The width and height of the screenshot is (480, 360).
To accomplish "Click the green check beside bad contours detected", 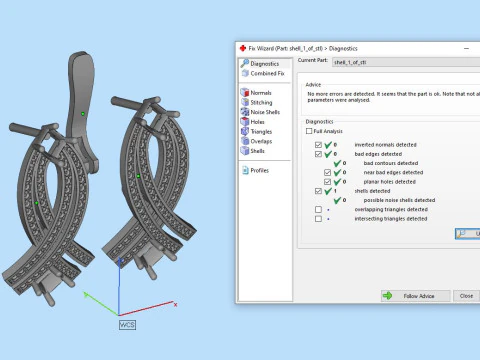I will (x=337, y=163).
